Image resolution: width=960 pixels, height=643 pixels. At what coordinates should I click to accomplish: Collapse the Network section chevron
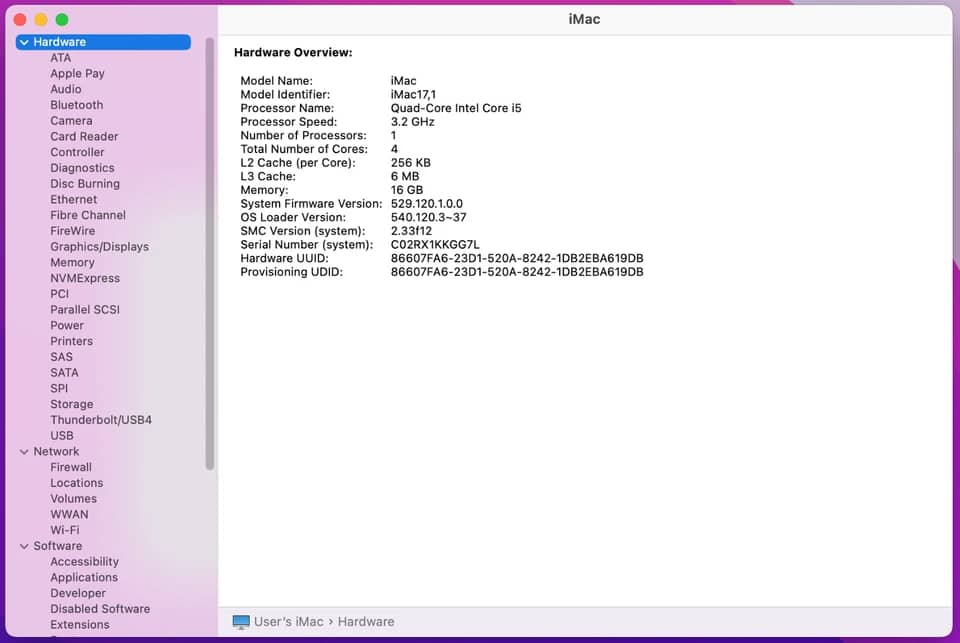(24, 452)
